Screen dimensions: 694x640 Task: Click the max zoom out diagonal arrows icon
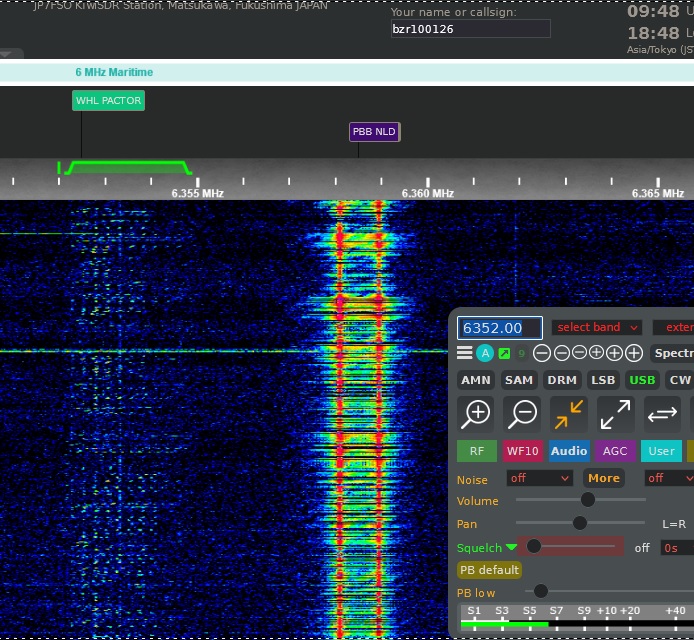click(x=615, y=413)
